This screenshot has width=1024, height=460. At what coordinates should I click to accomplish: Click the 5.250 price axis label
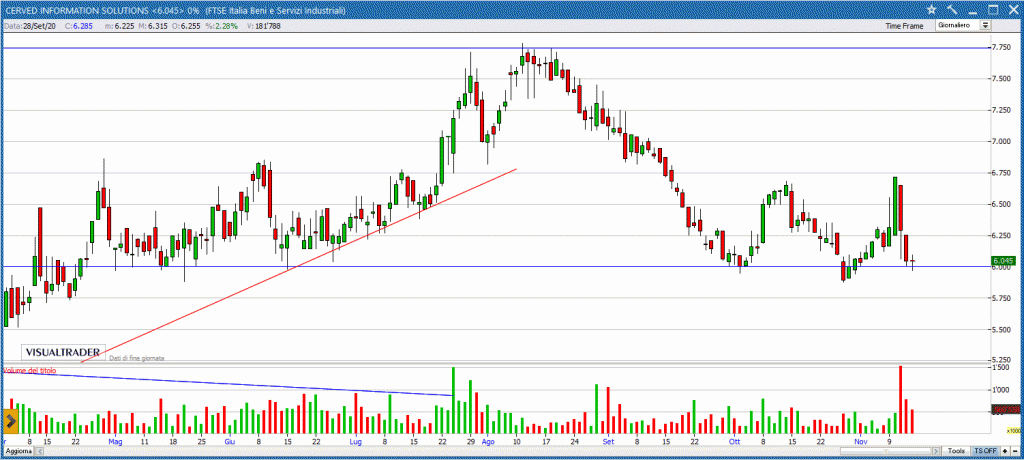click(1002, 361)
